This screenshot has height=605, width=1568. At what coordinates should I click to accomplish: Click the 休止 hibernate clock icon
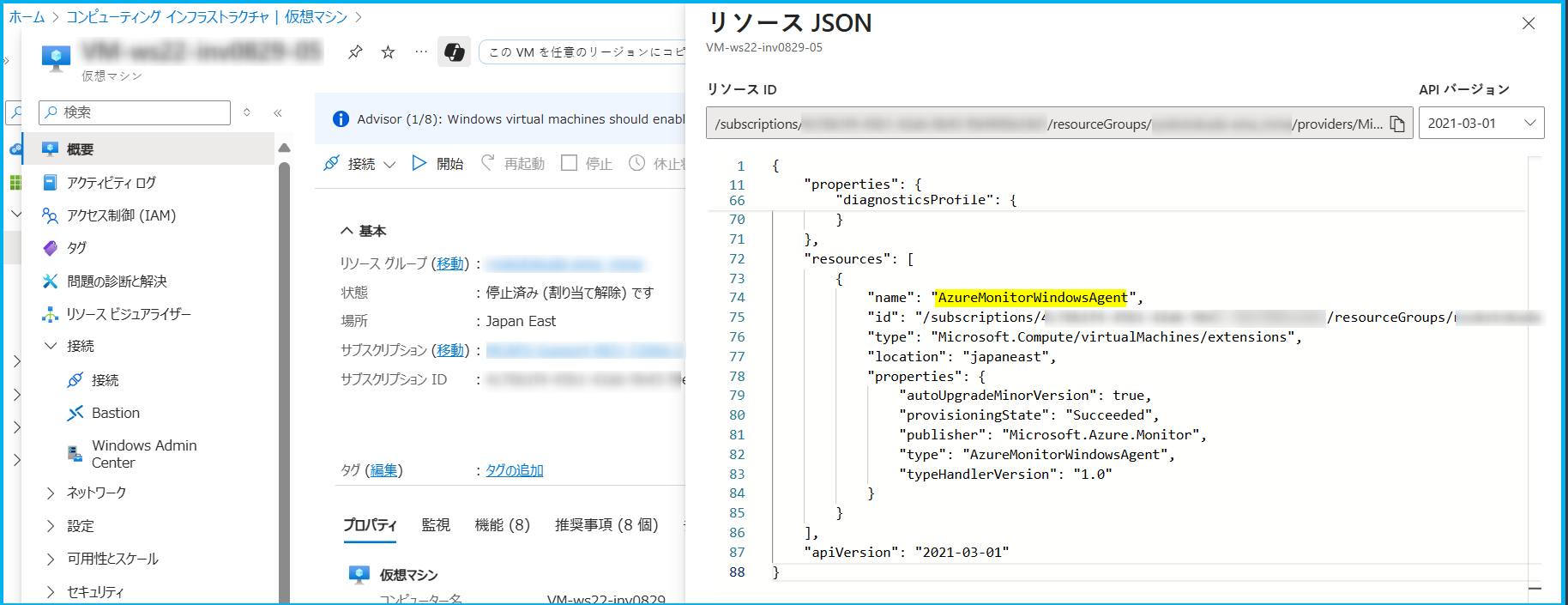tap(636, 163)
